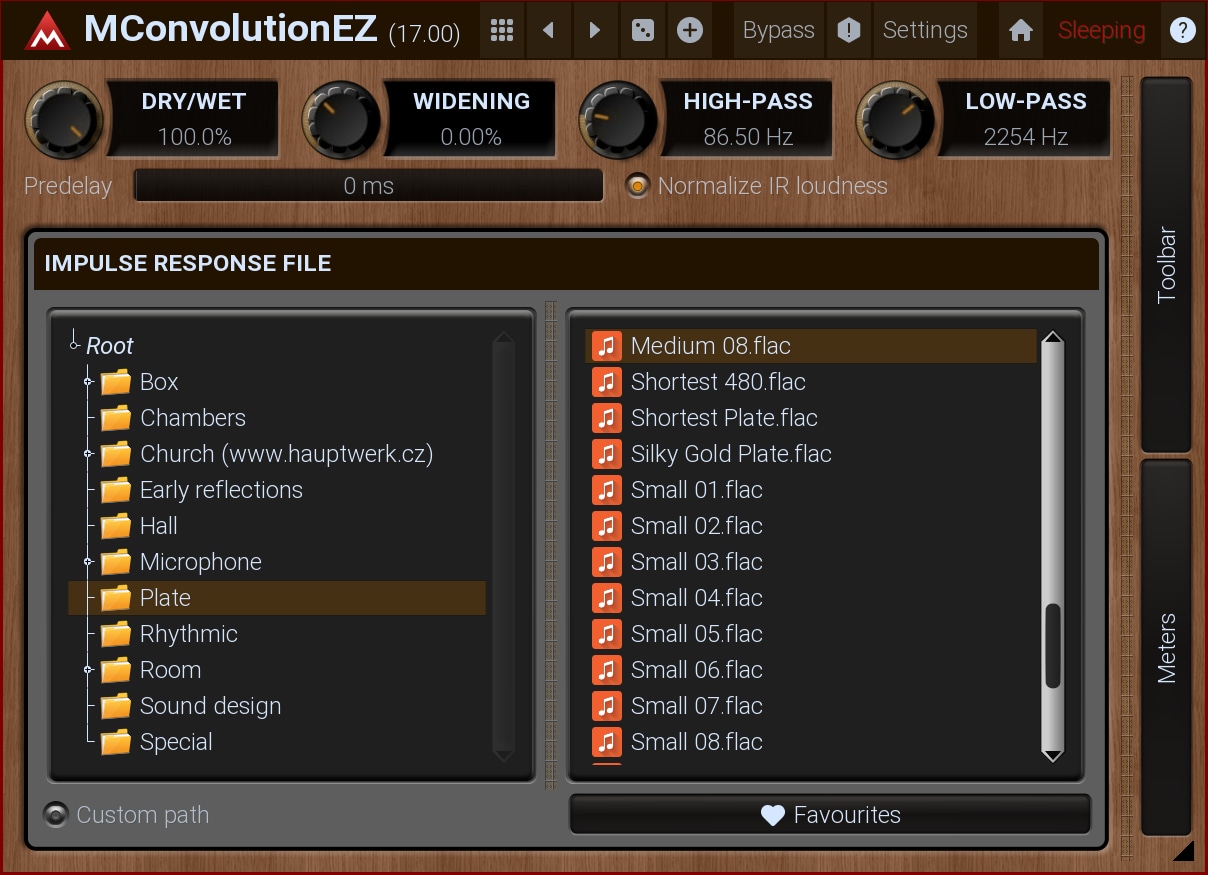This screenshot has width=1208, height=875.
Task: Click the home icon
Action: point(1020,31)
